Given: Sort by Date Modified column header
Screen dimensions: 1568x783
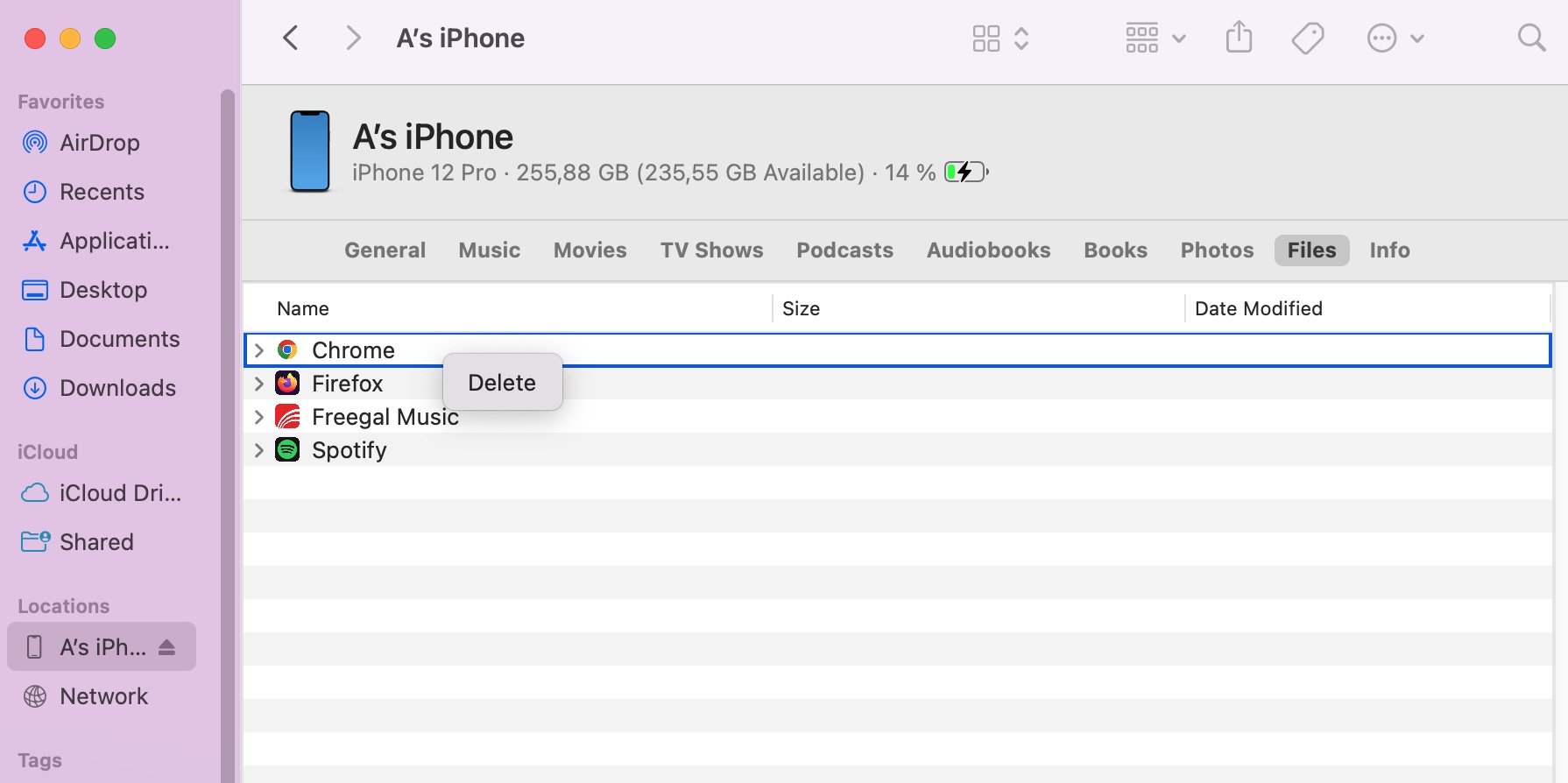Looking at the screenshot, I should point(1258,308).
